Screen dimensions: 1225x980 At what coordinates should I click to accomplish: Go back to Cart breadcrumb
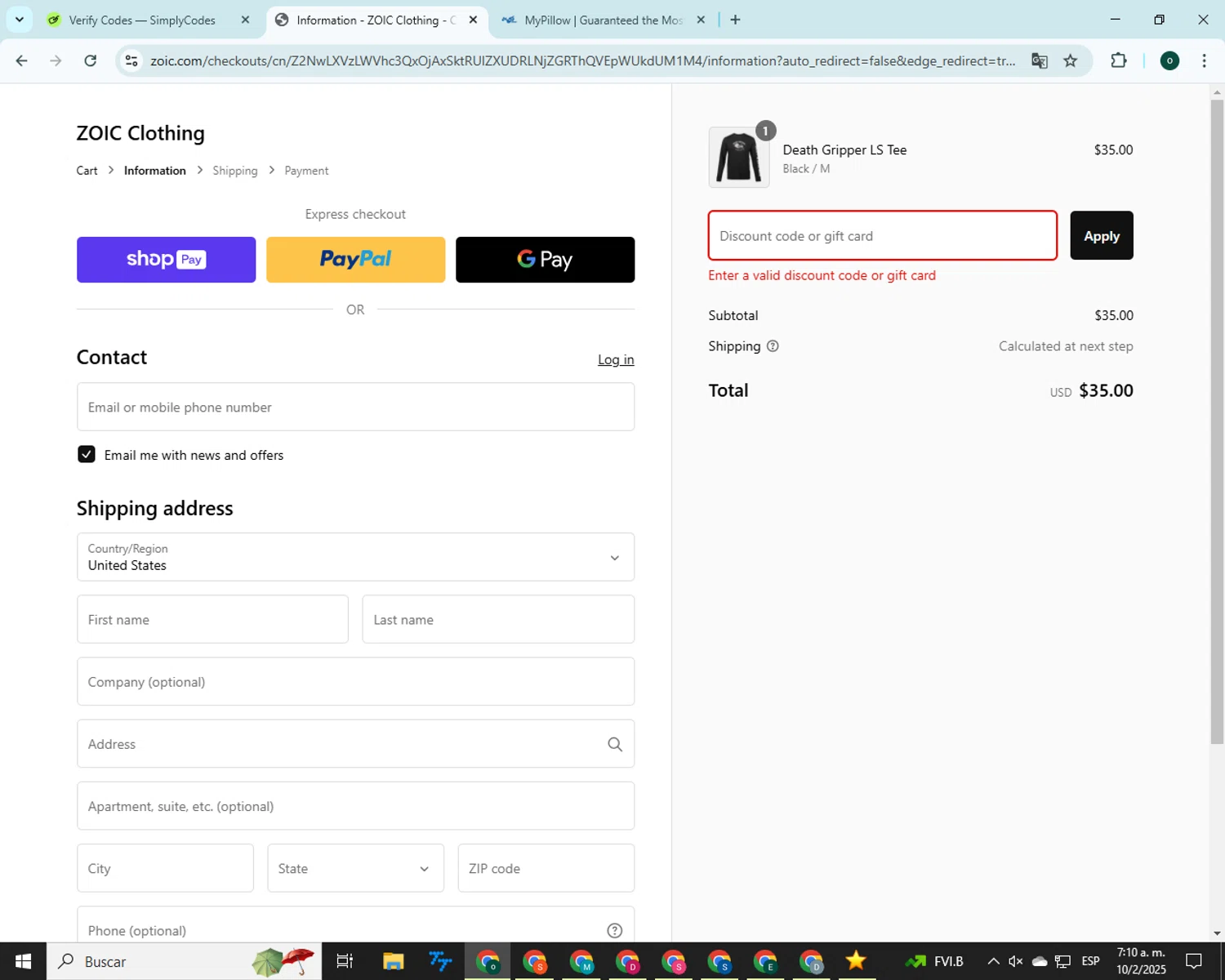click(x=87, y=171)
